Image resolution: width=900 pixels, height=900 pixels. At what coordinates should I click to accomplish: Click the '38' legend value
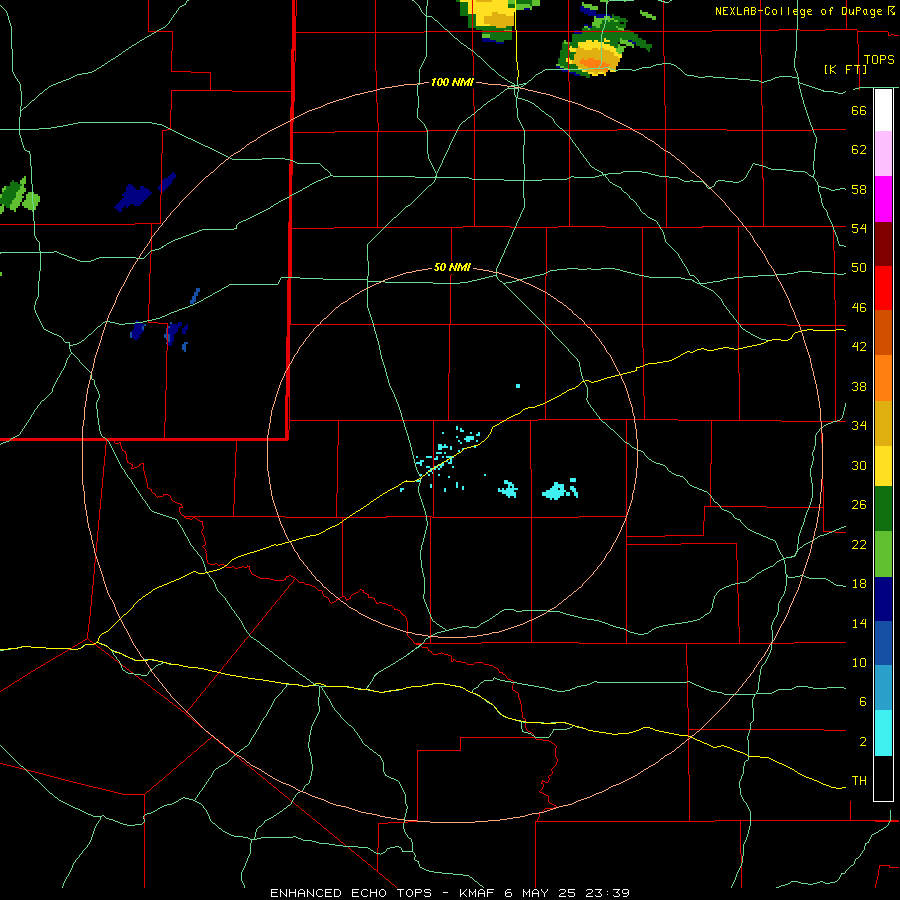point(859,386)
